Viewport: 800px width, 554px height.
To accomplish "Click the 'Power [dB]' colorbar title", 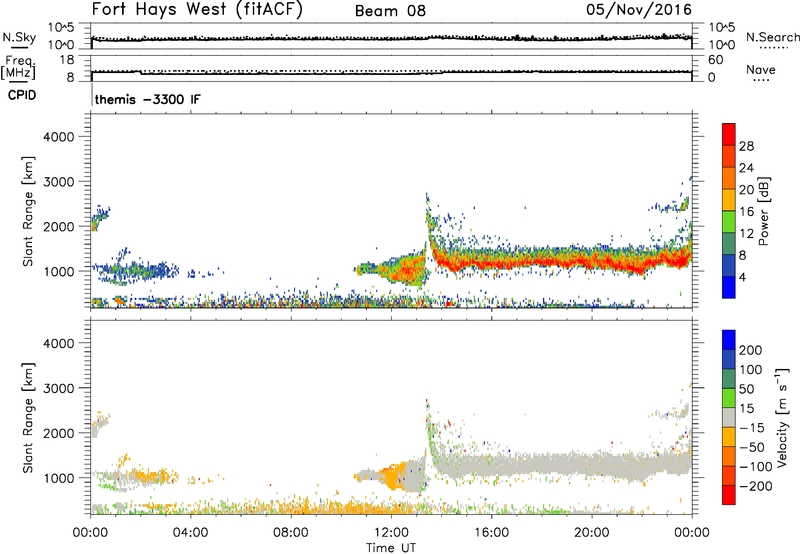I will pos(764,211).
